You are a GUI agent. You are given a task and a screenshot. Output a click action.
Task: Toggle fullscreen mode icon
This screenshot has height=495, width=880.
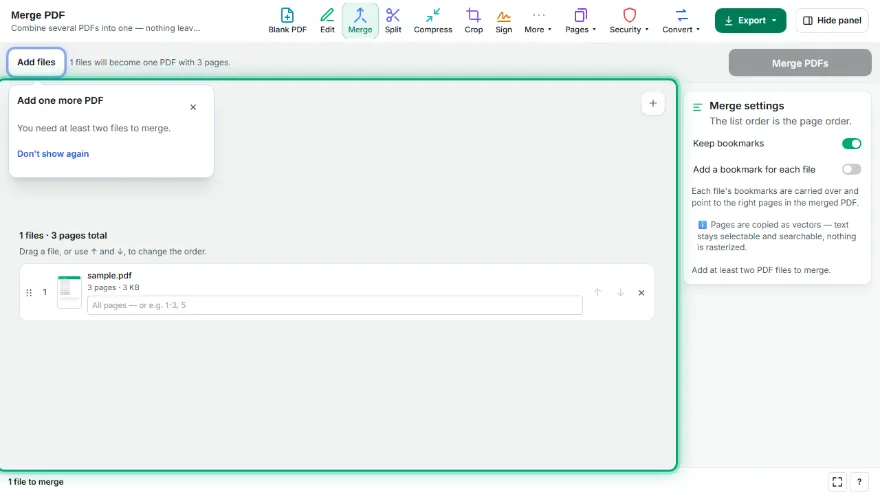(x=837, y=482)
